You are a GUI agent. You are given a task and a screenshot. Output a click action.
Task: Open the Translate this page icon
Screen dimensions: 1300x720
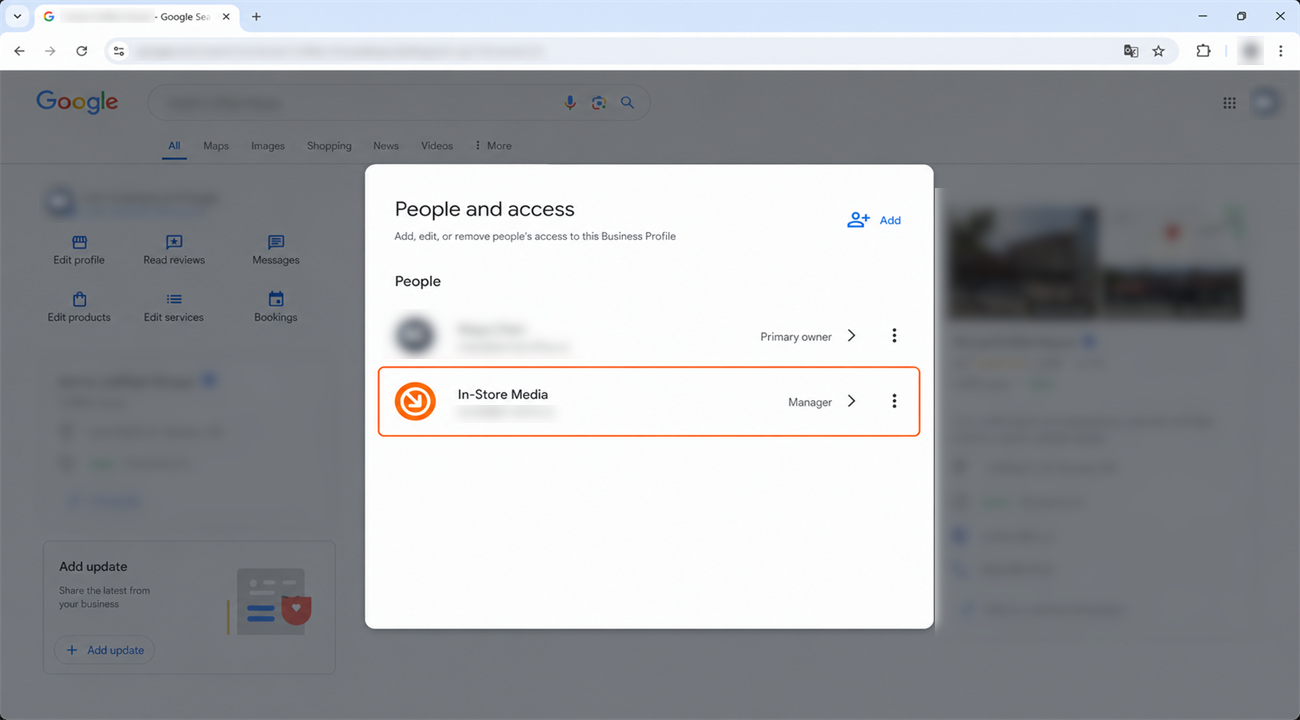[x=1131, y=51]
